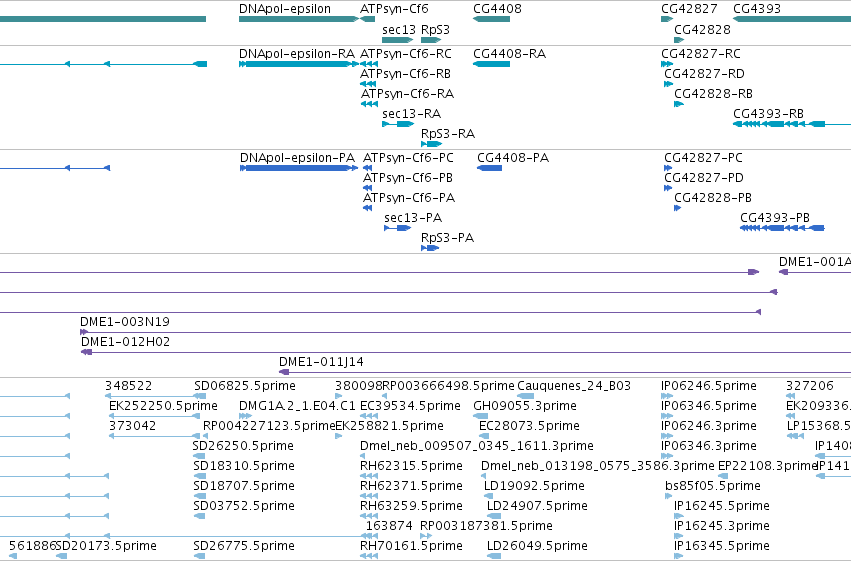Click the IP06346.5prime EST label
The width and height of the screenshot is (851, 561).
(x=709, y=406)
